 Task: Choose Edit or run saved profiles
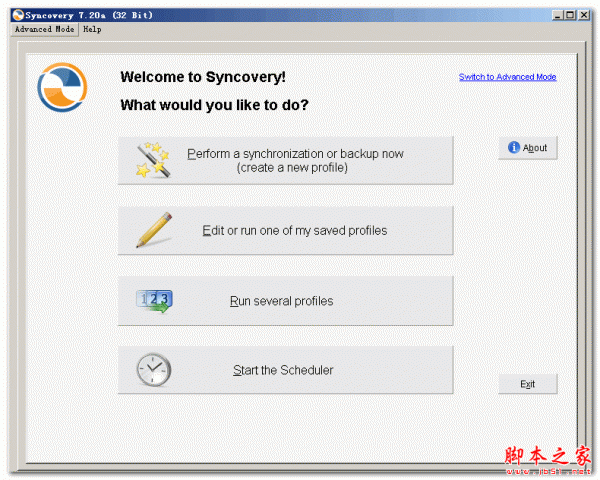285,230
